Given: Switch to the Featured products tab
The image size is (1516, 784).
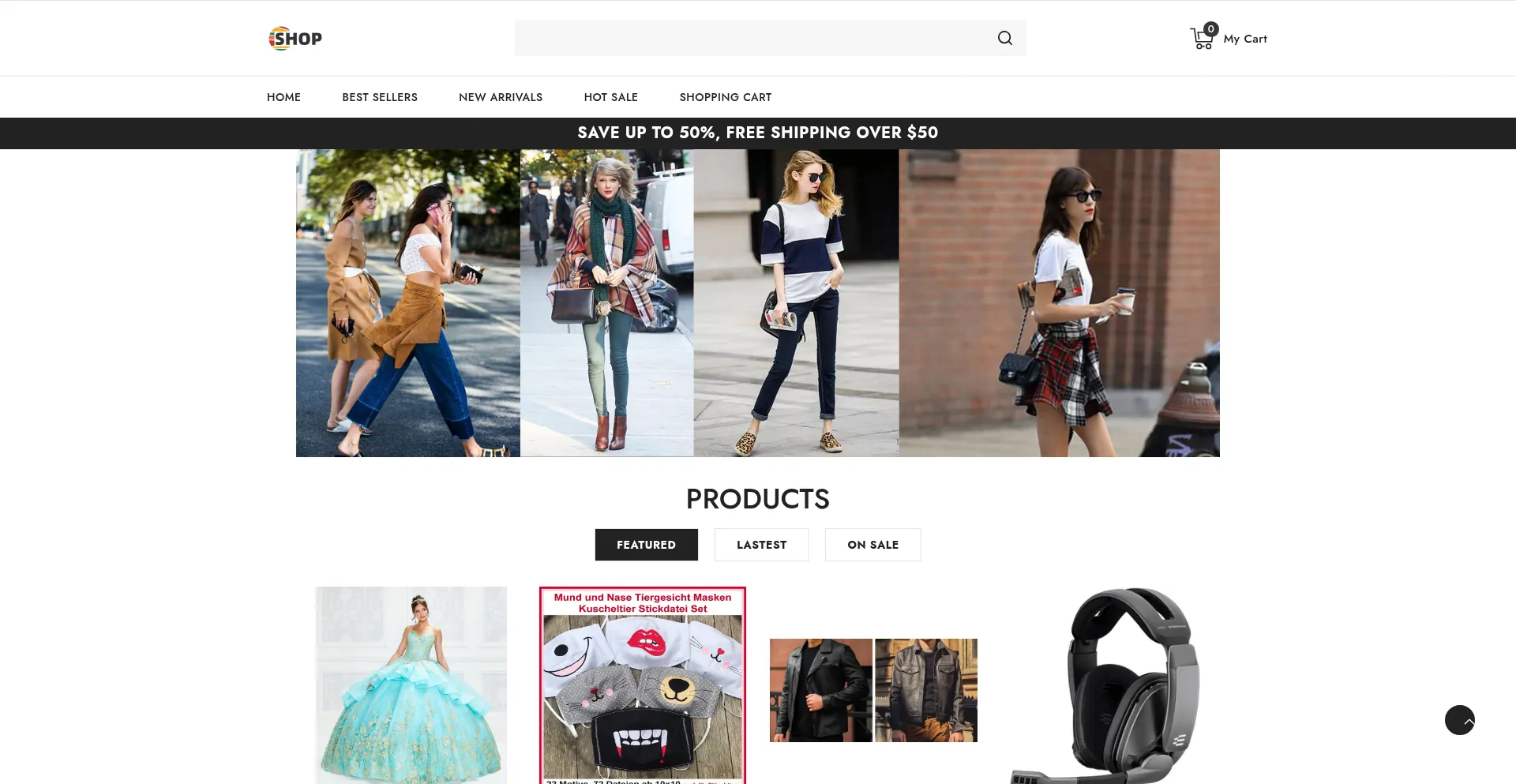Looking at the screenshot, I should pos(646,545).
